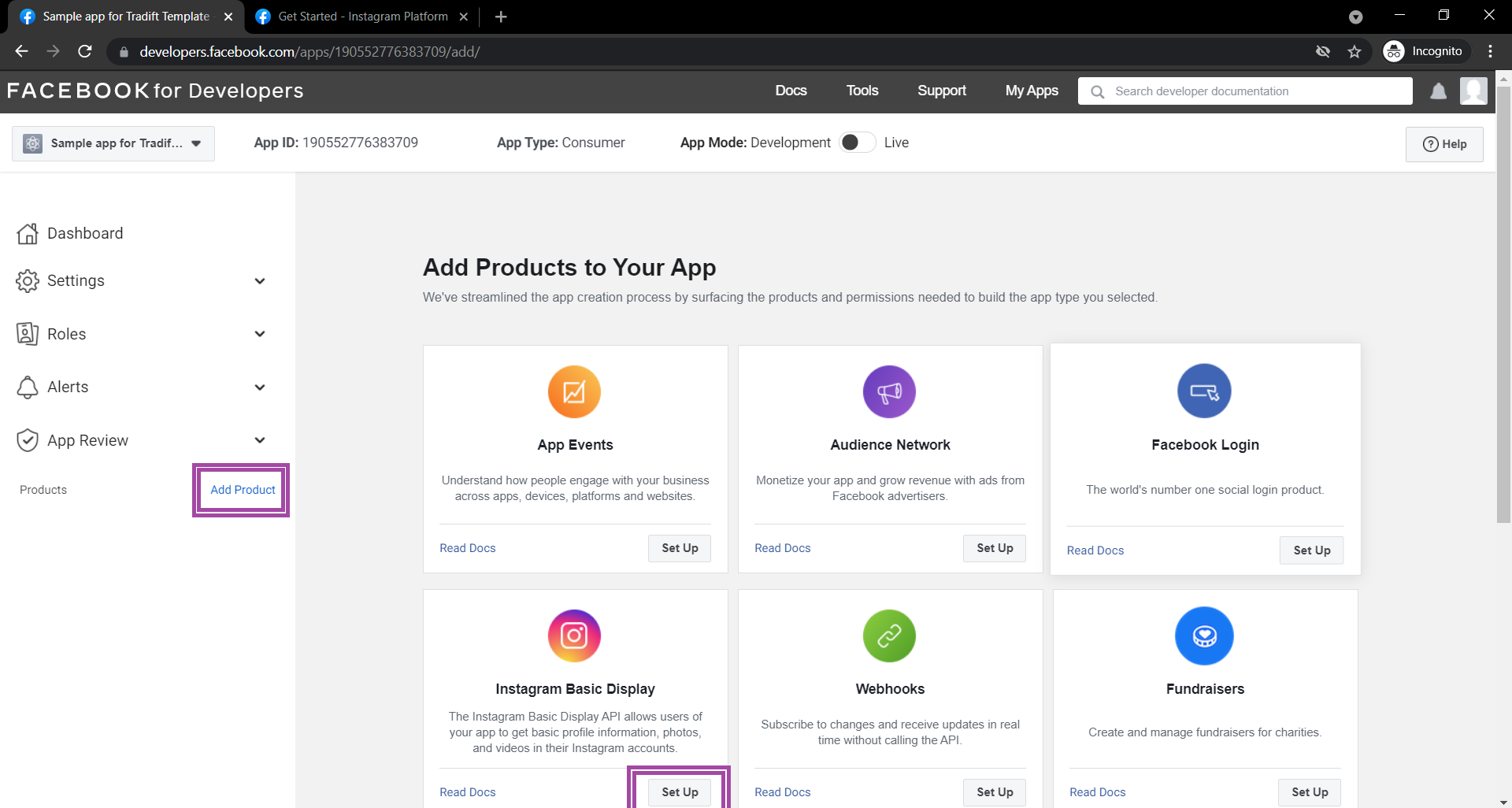Viewport: 1512px width, 808px height.
Task: Click the Facebook Login product icon
Action: click(x=1204, y=391)
